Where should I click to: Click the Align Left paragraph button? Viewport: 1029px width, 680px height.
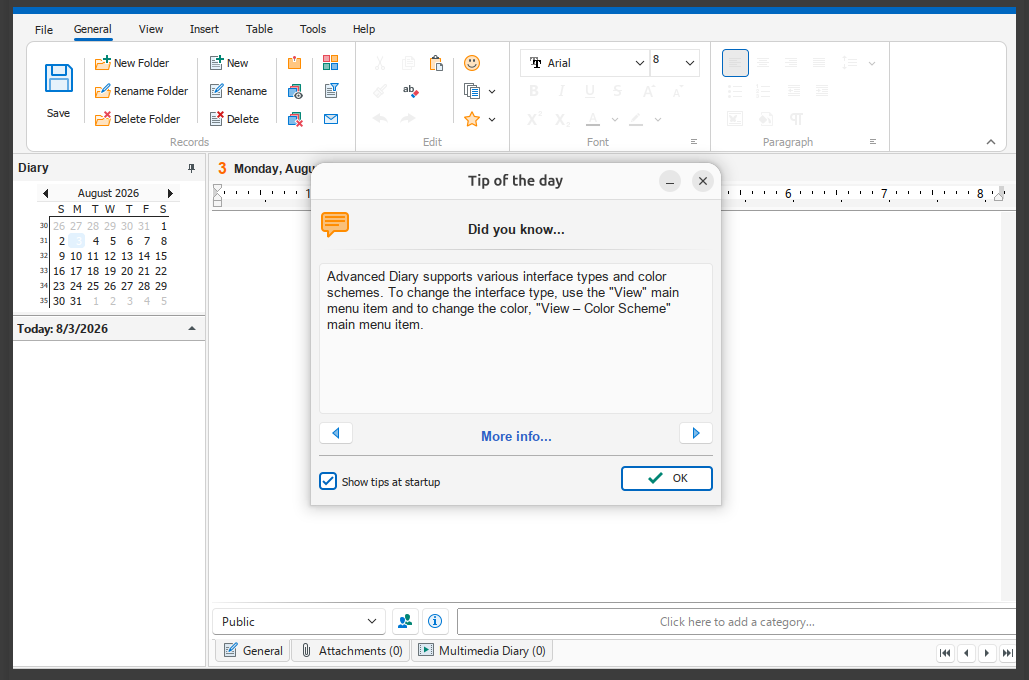(735, 63)
